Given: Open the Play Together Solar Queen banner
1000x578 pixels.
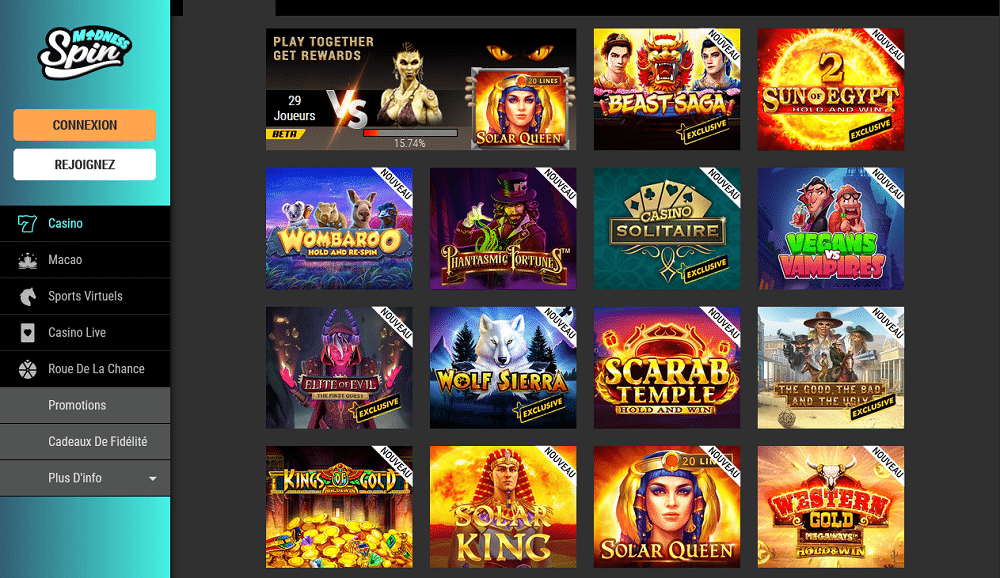Looking at the screenshot, I should click(x=421, y=89).
